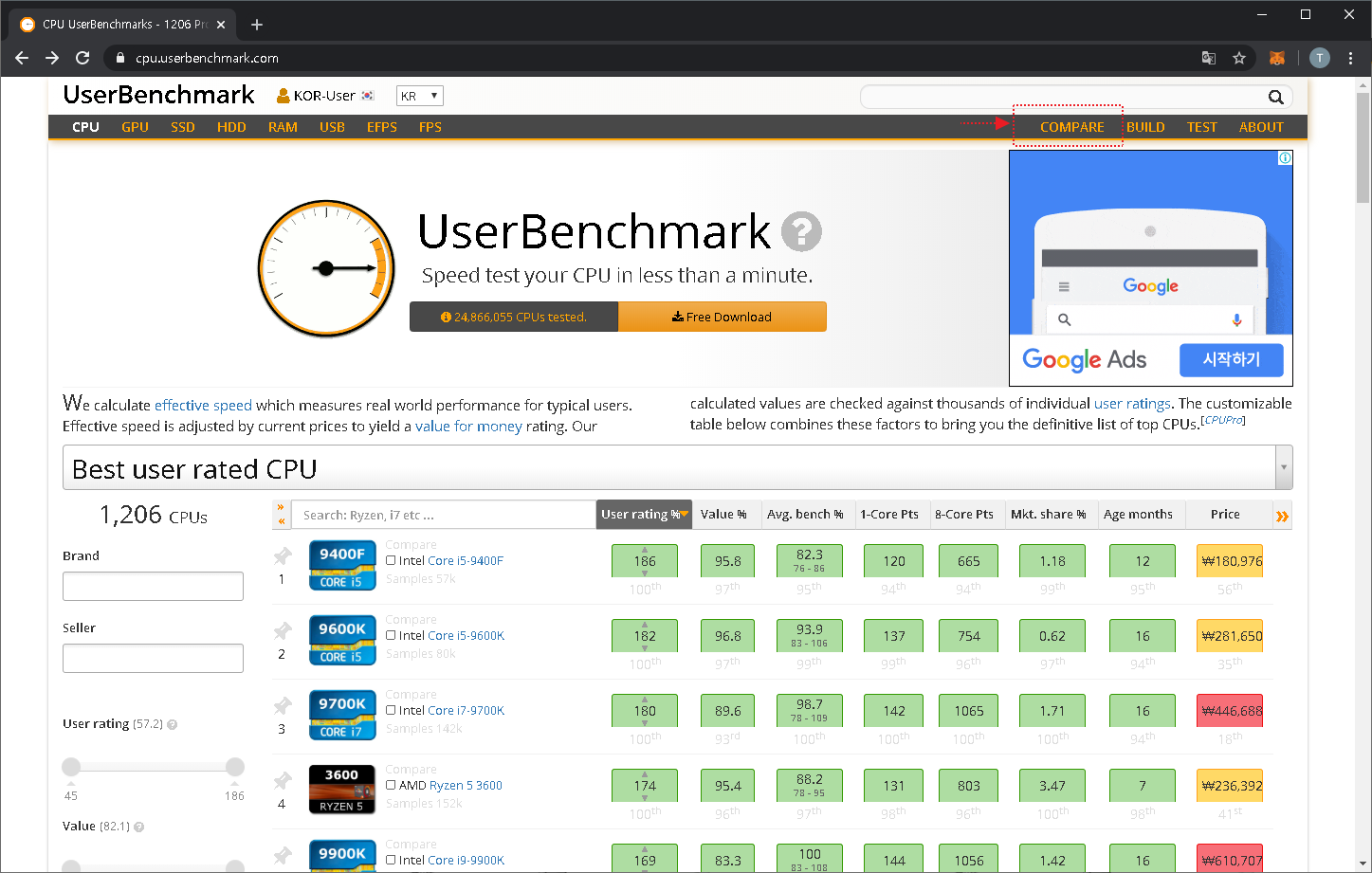This screenshot has height=873, width=1372.
Task: Sort by Price column
Action: (x=1225, y=514)
